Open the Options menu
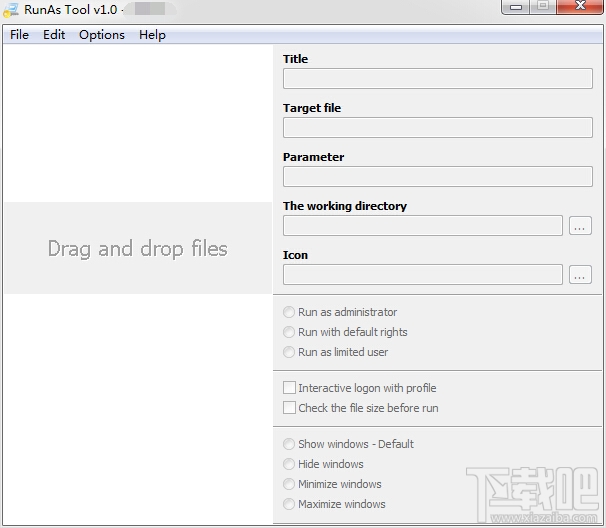 click(102, 35)
